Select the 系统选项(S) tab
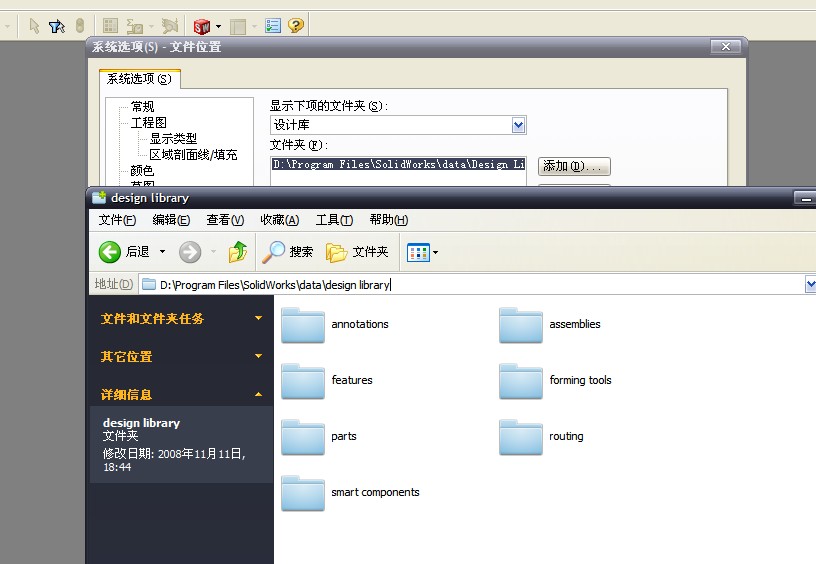The image size is (816, 564). point(139,79)
